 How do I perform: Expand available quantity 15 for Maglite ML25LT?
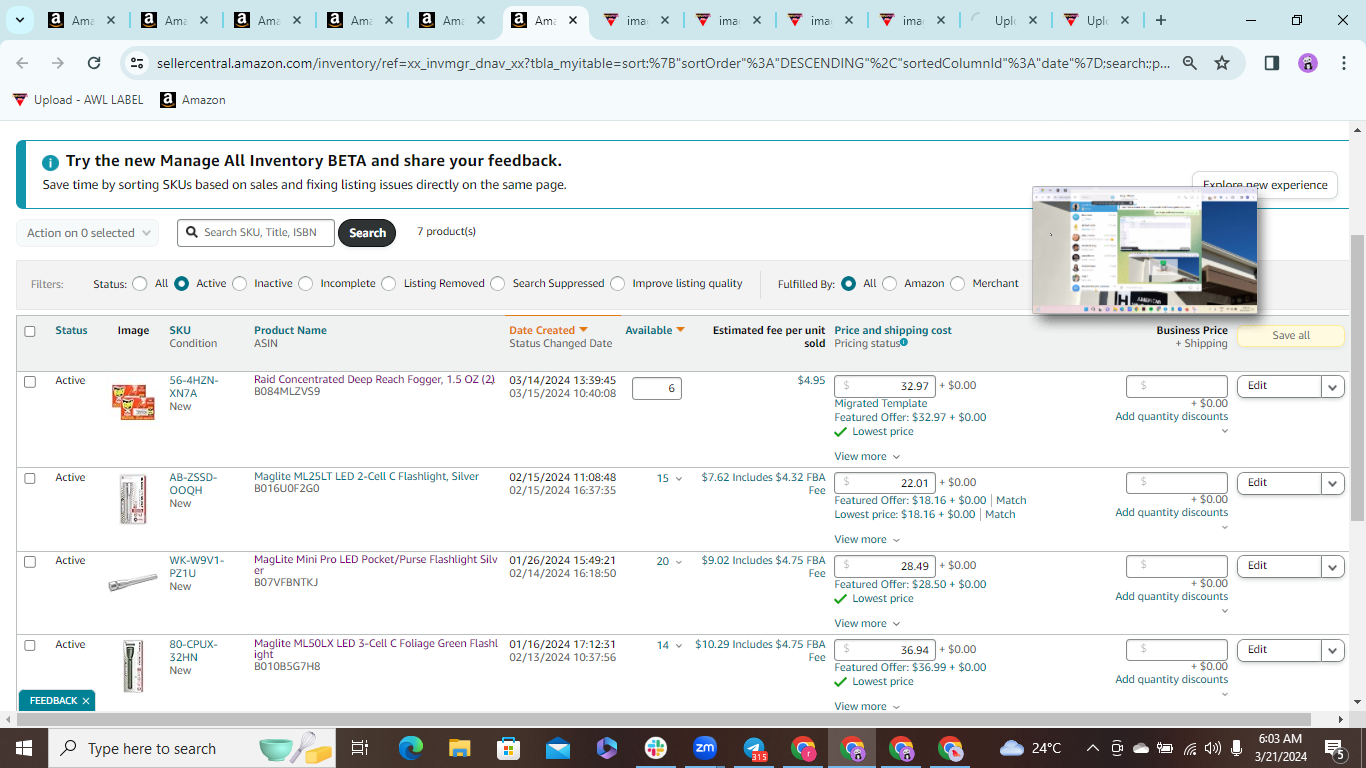tap(669, 478)
